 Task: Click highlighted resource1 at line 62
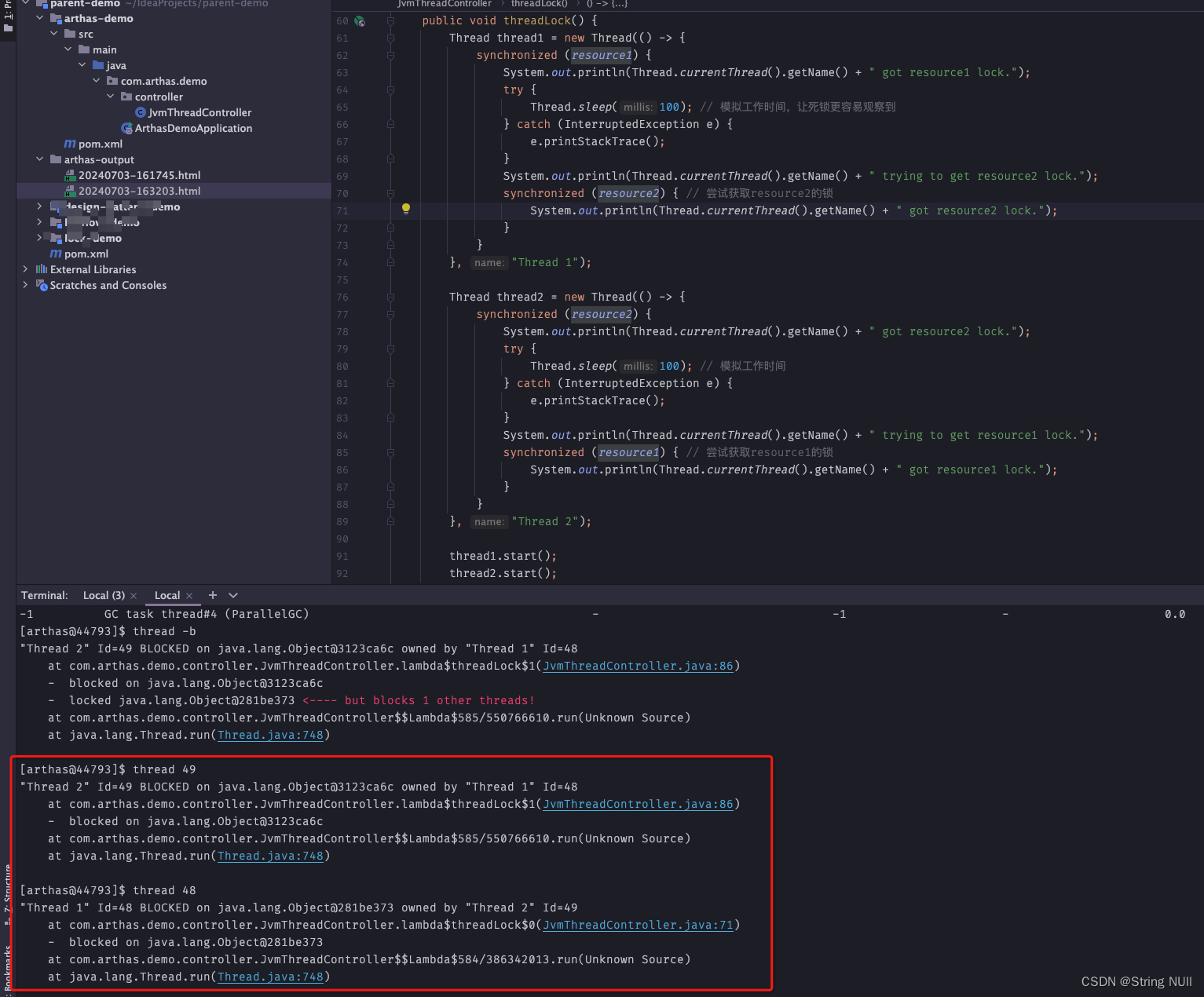click(x=602, y=55)
